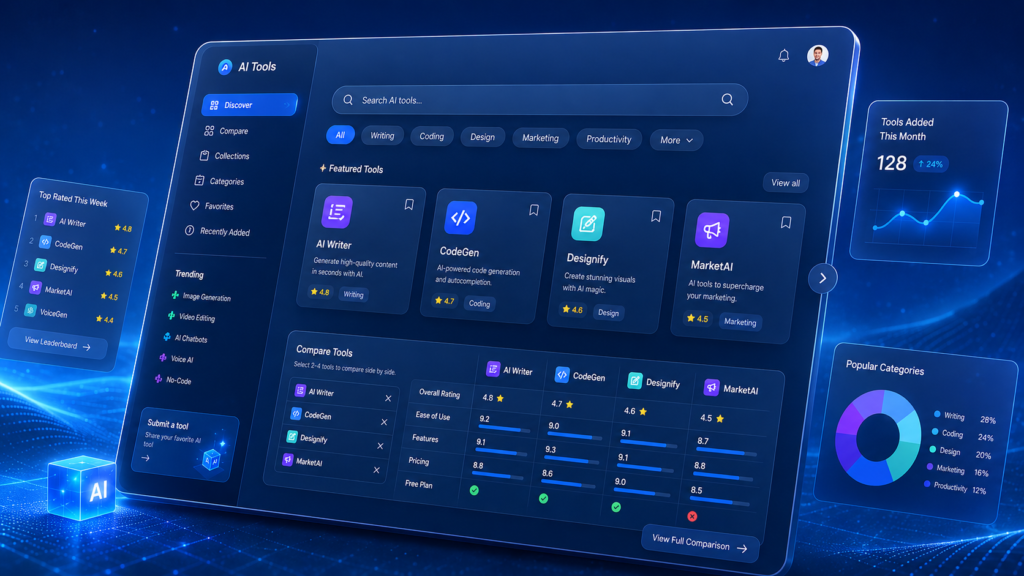Select Discover in the sidebar
This screenshot has width=1024, height=576.
click(x=249, y=104)
